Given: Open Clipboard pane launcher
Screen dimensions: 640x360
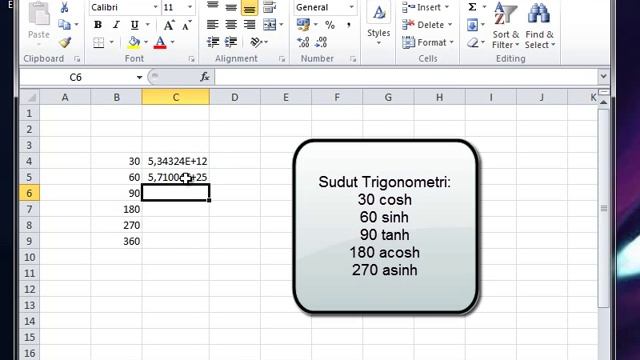Looking at the screenshot, I should coord(77,59).
